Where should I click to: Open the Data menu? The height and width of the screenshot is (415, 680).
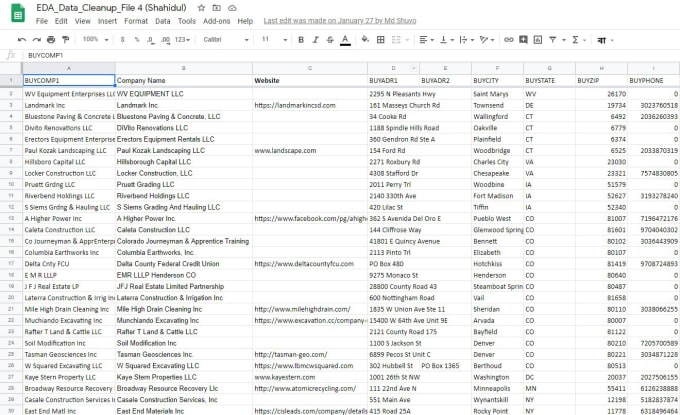point(163,21)
